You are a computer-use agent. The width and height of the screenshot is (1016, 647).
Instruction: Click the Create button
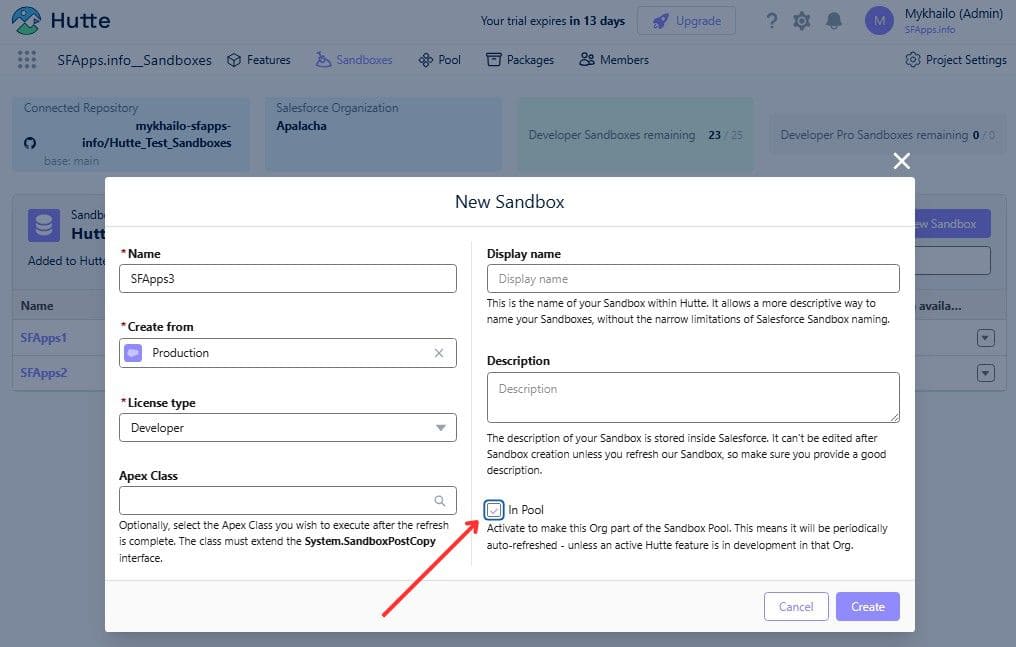point(868,607)
